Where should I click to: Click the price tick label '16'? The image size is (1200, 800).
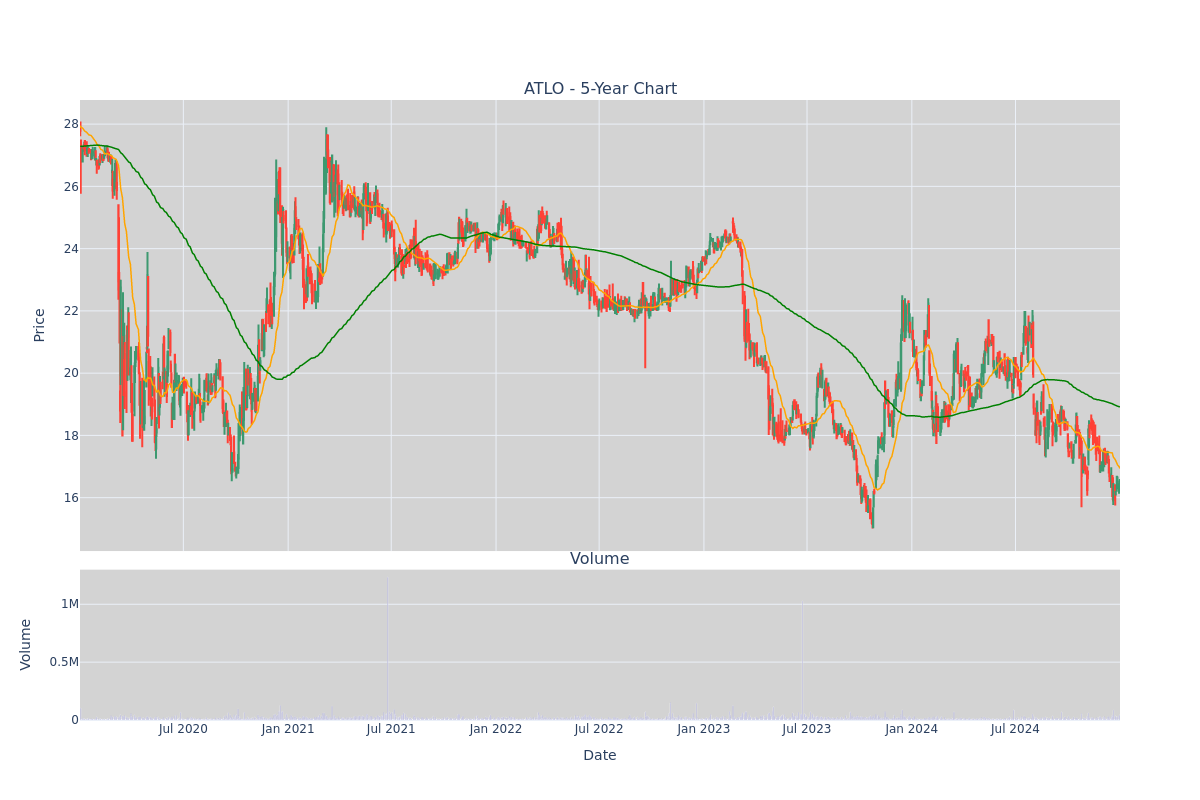click(x=71, y=497)
